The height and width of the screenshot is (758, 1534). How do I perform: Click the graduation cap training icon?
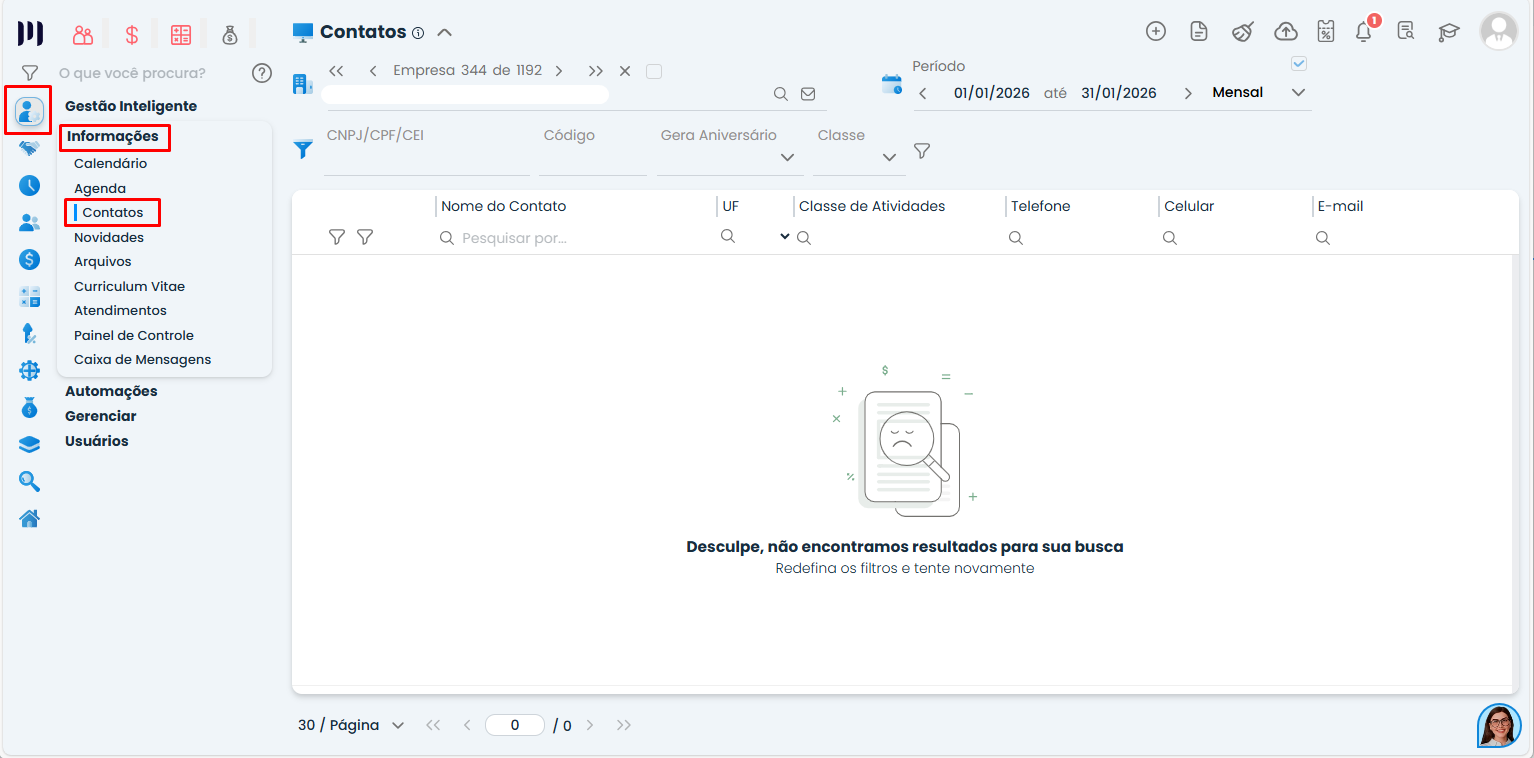(1448, 32)
